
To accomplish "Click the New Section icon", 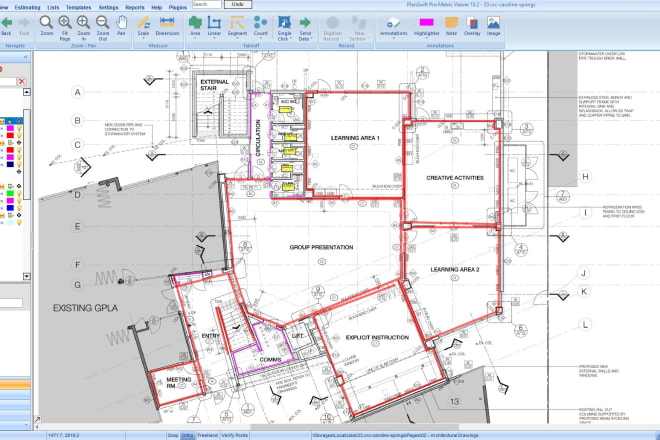I will coord(359,22).
